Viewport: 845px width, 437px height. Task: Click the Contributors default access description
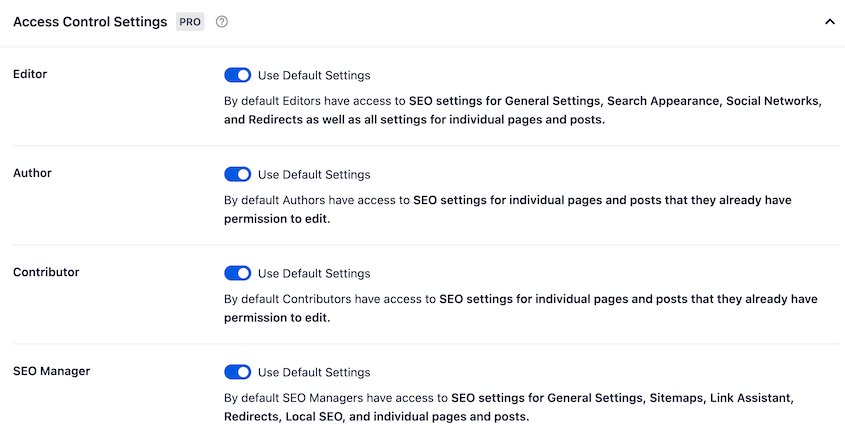click(520, 308)
